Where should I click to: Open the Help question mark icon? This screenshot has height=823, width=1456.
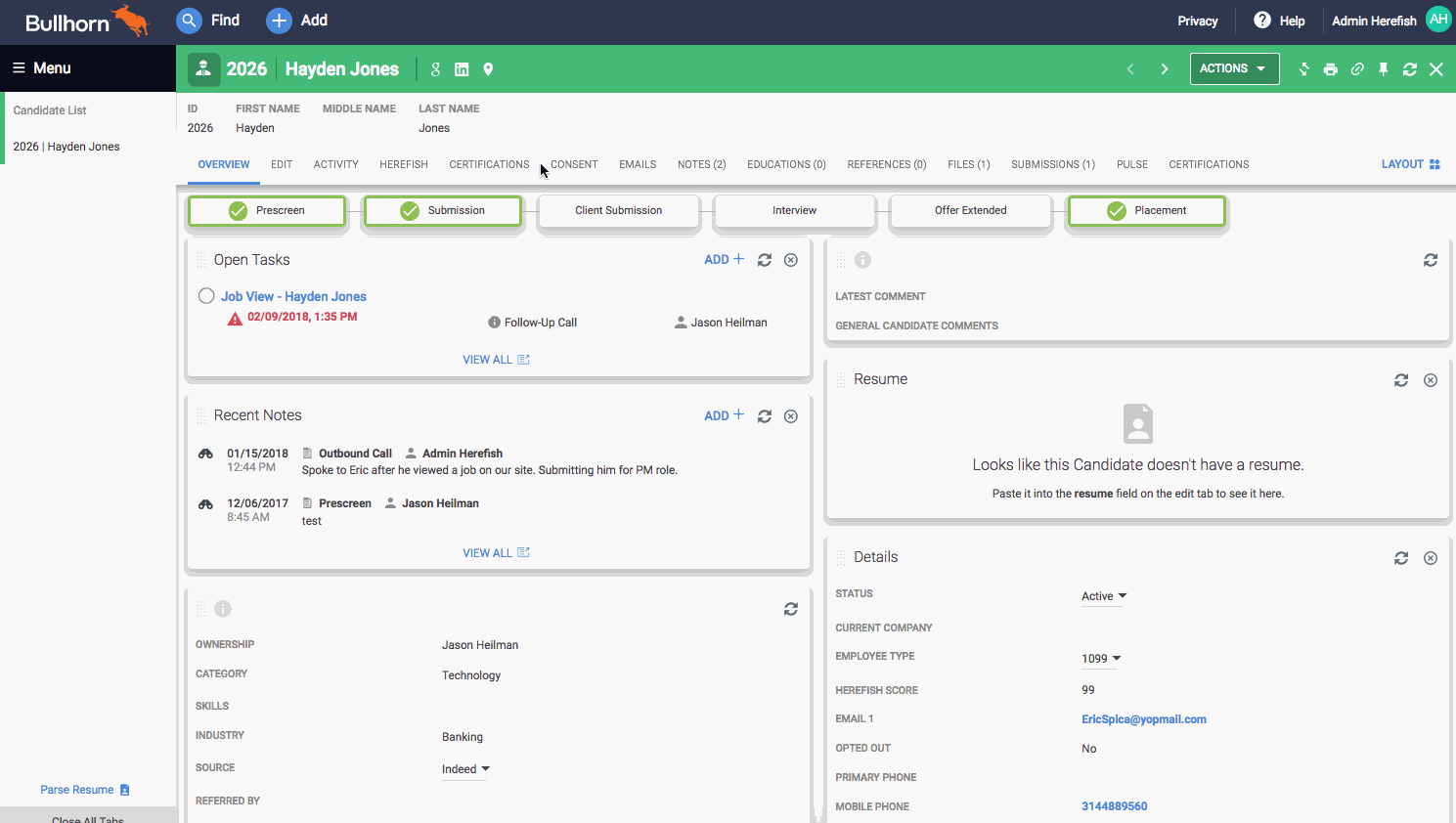pos(1262,21)
